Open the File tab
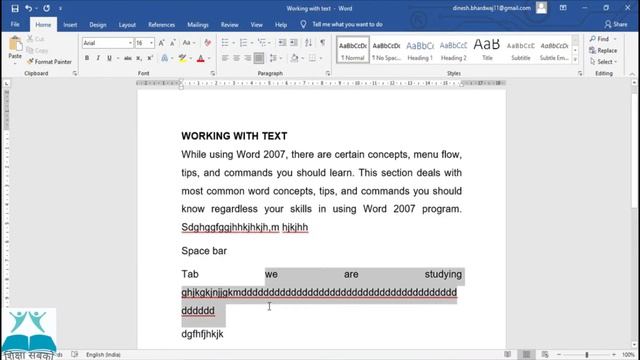Image resolution: width=640 pixels, height=360 pixels. 15,24
